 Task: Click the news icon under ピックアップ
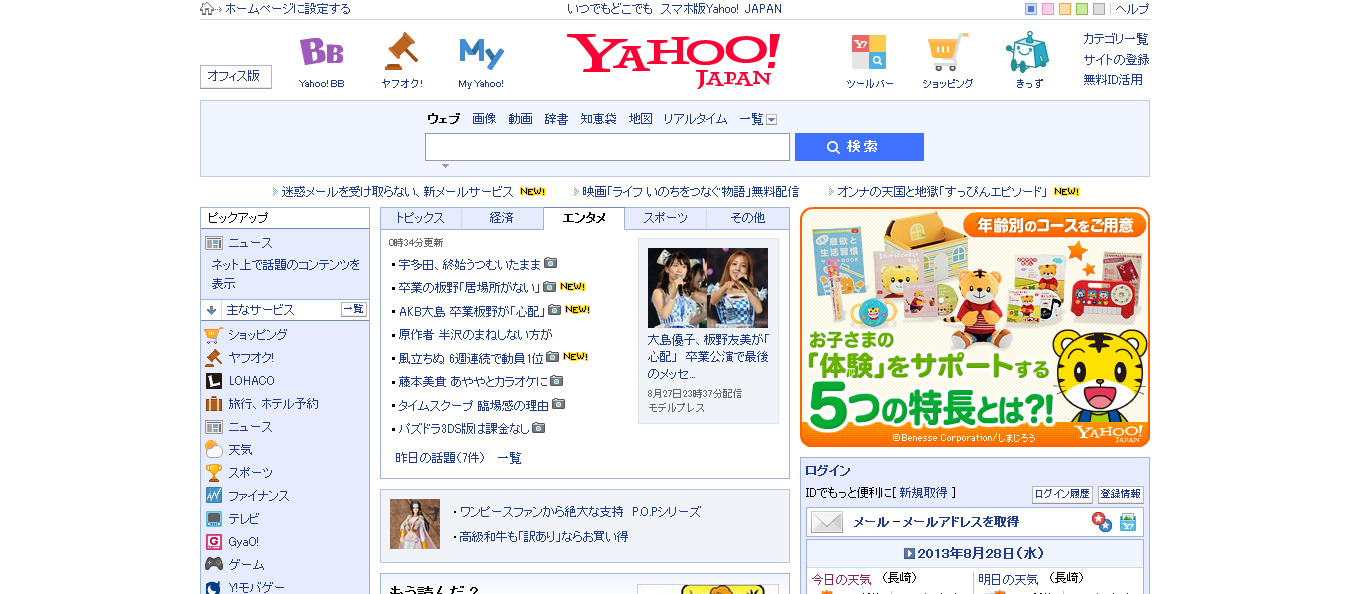[213, 243]
